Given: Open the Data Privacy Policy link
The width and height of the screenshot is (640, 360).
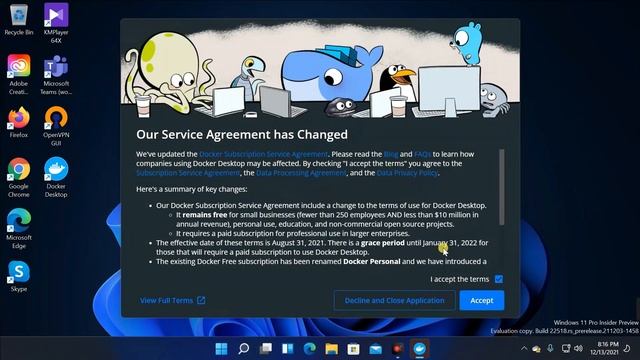Looking at the screenshot, I should point(407,173).
